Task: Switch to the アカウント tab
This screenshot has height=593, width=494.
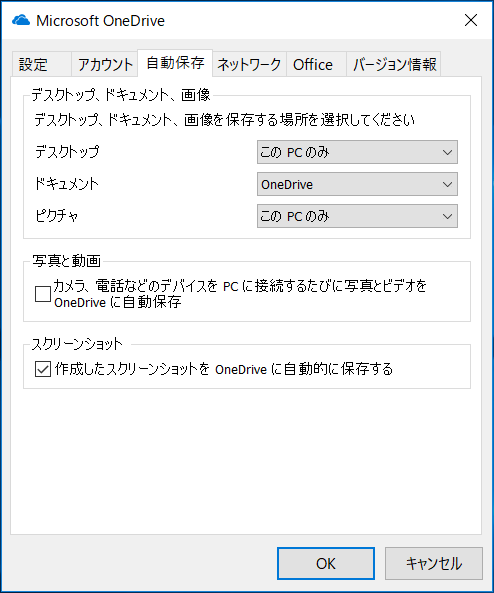Action: coord(104,64)
